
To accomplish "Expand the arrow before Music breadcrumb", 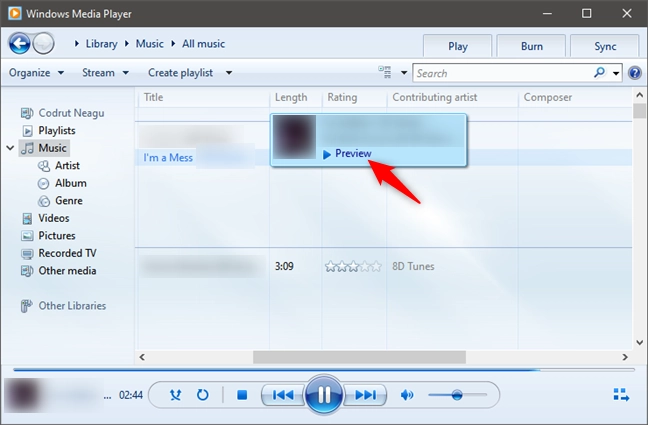I will (x=127, y=43).
